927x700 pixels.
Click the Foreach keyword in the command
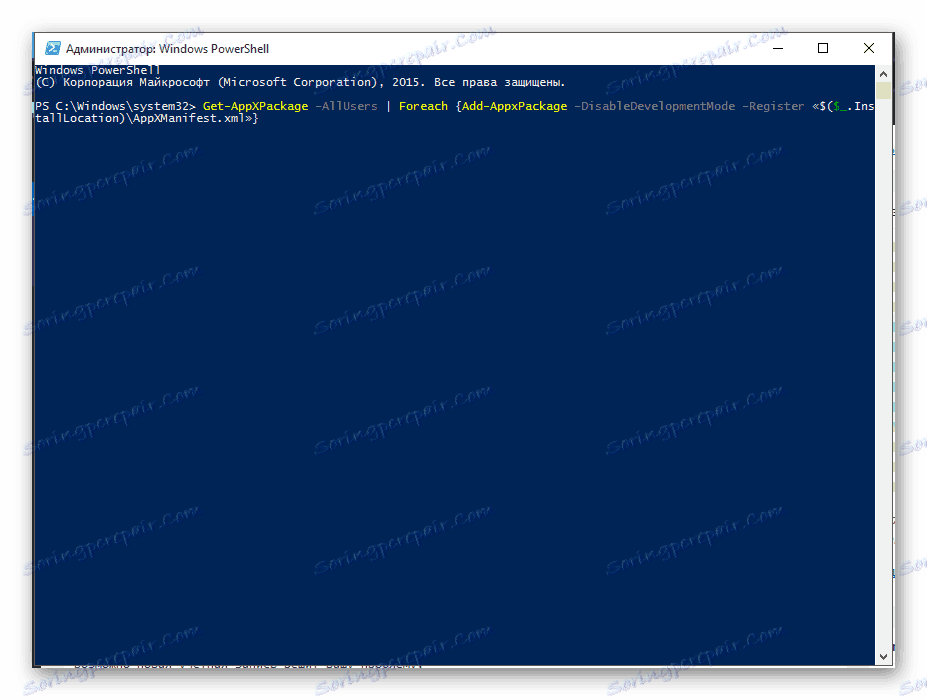click(423, 106)
